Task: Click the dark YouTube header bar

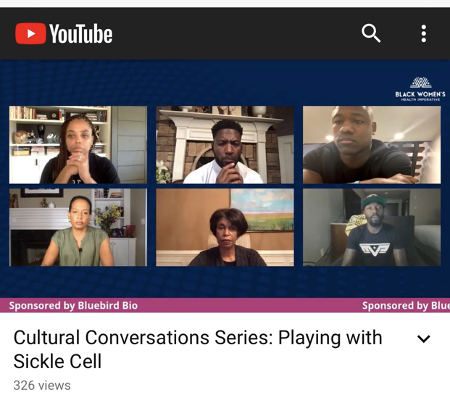Action: click(x=225, y=34)
